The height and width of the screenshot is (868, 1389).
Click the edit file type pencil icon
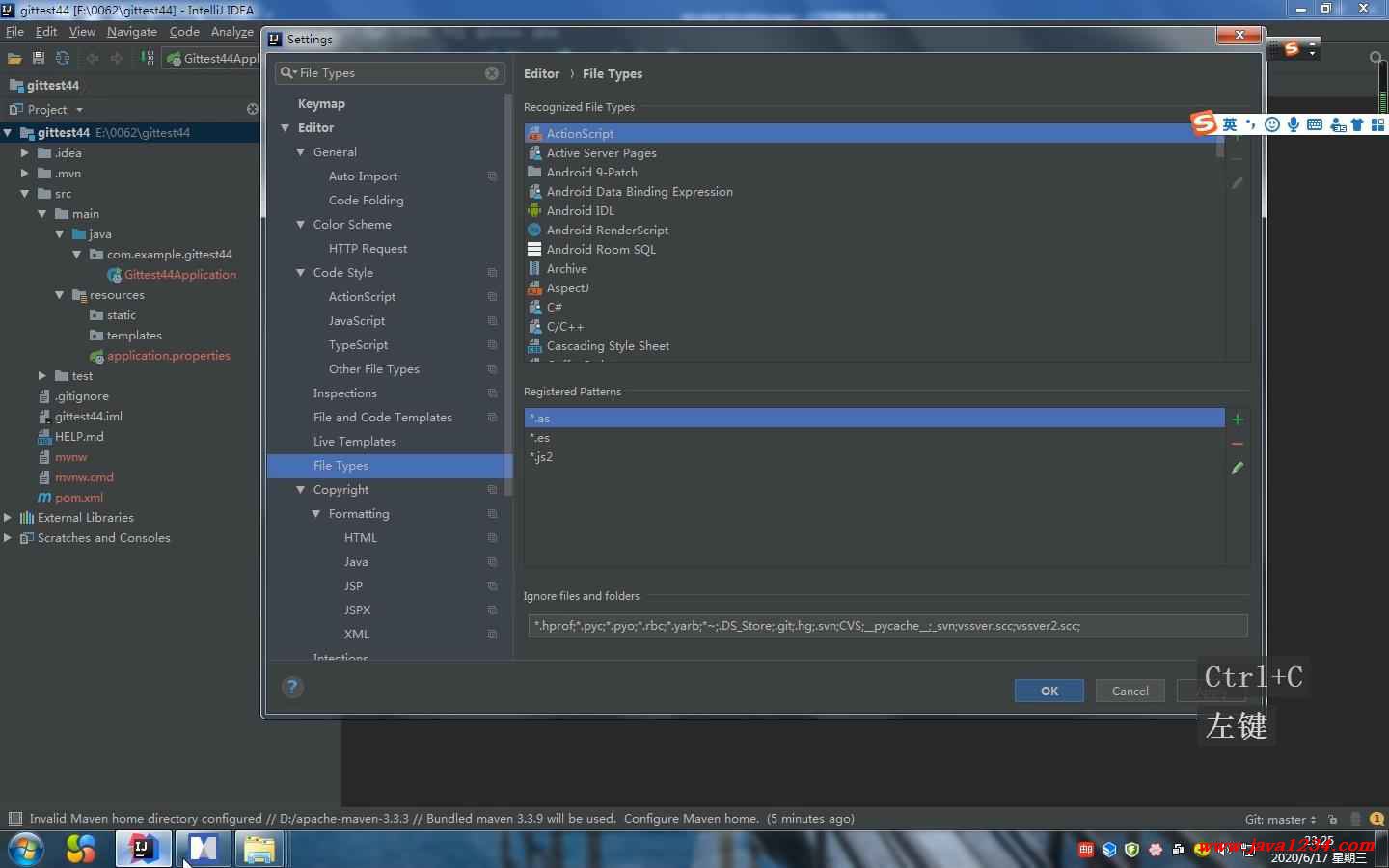(x=1238, y=183)
